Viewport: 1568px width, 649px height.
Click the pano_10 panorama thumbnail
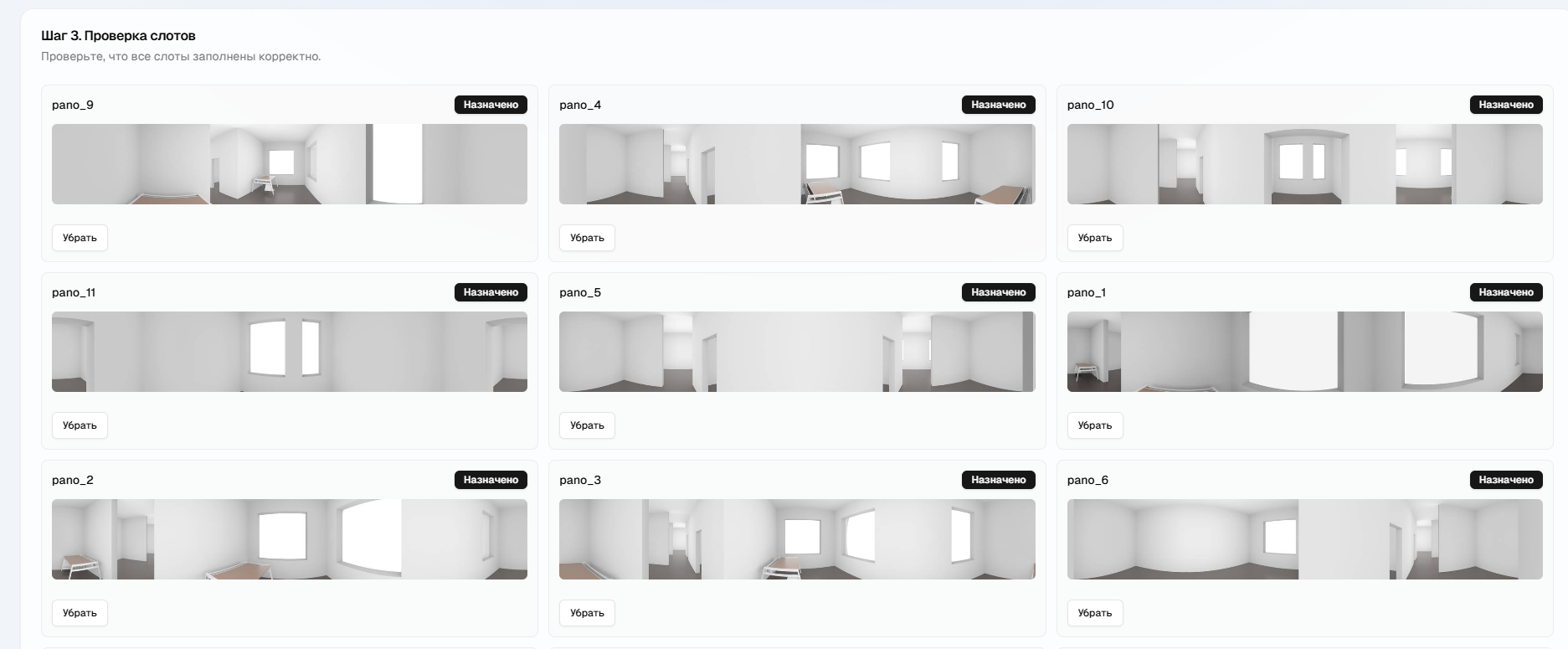[1304, 164]
